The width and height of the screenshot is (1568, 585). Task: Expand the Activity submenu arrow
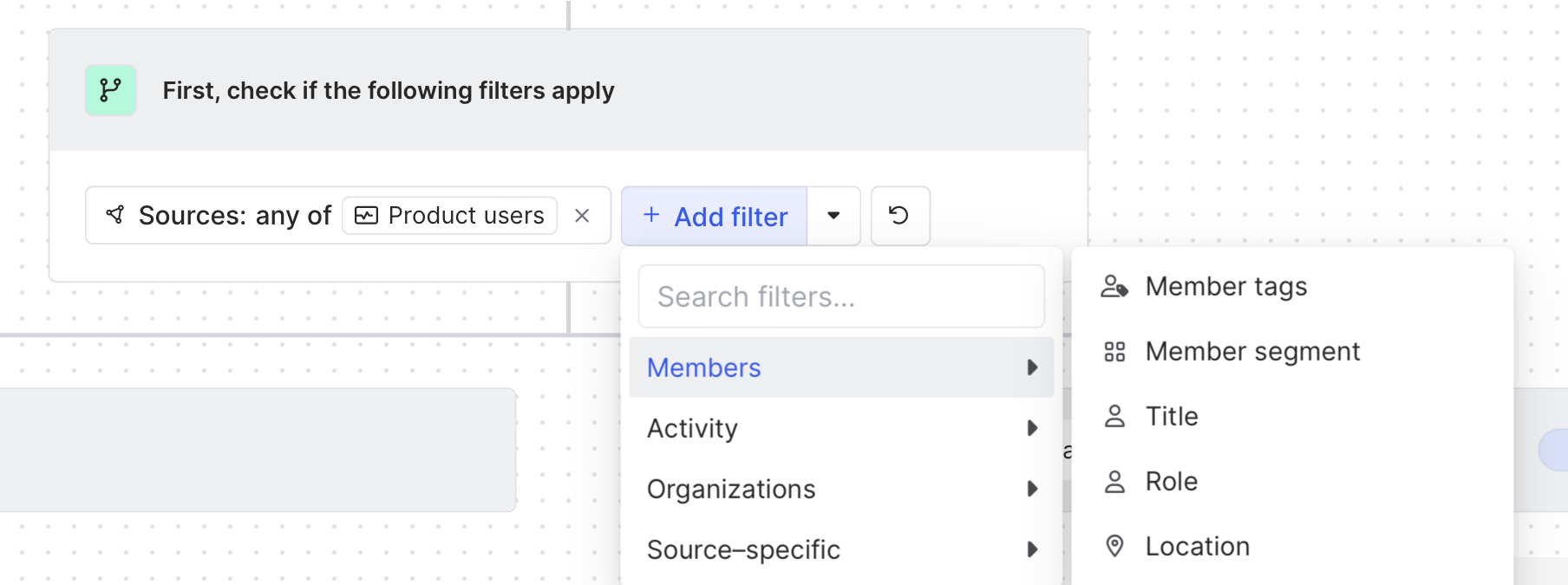click(1032, 428)
